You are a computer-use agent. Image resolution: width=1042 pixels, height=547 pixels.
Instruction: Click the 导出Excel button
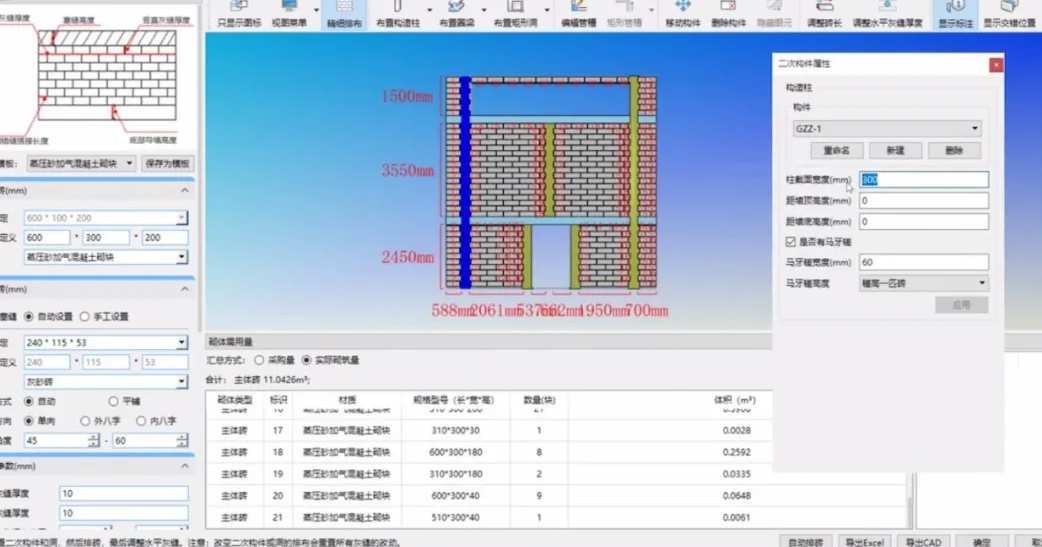[864, 542]
